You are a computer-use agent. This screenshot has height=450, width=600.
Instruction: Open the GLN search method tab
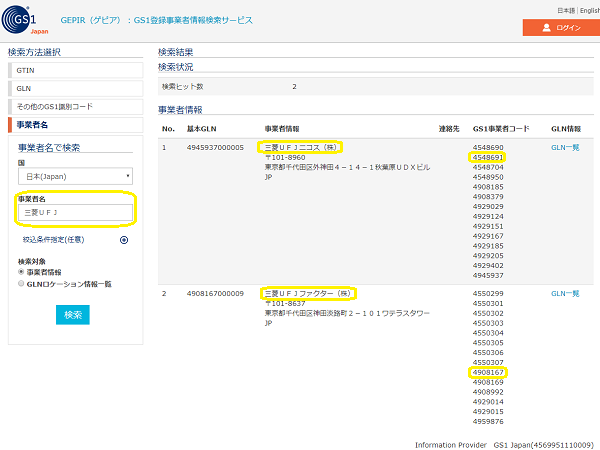75,88
